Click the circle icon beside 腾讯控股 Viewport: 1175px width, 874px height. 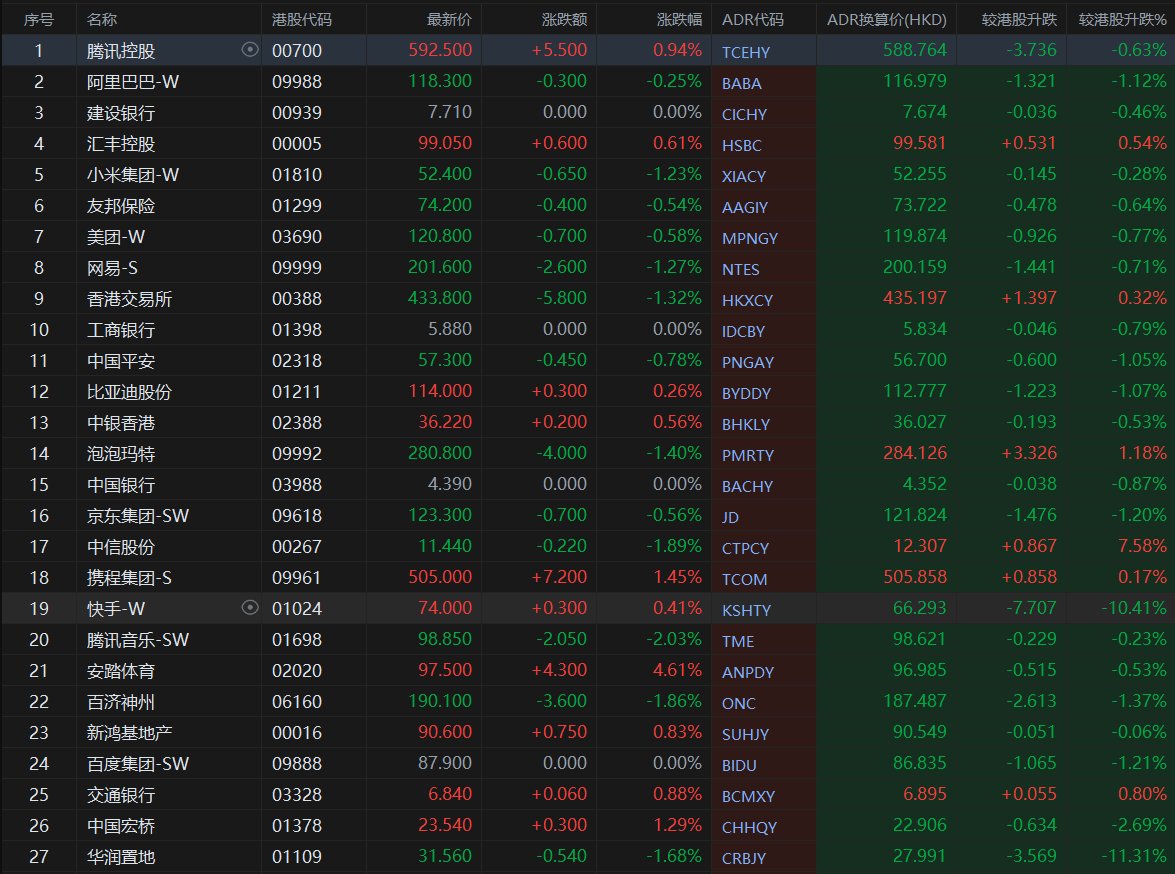click(250, 50)
